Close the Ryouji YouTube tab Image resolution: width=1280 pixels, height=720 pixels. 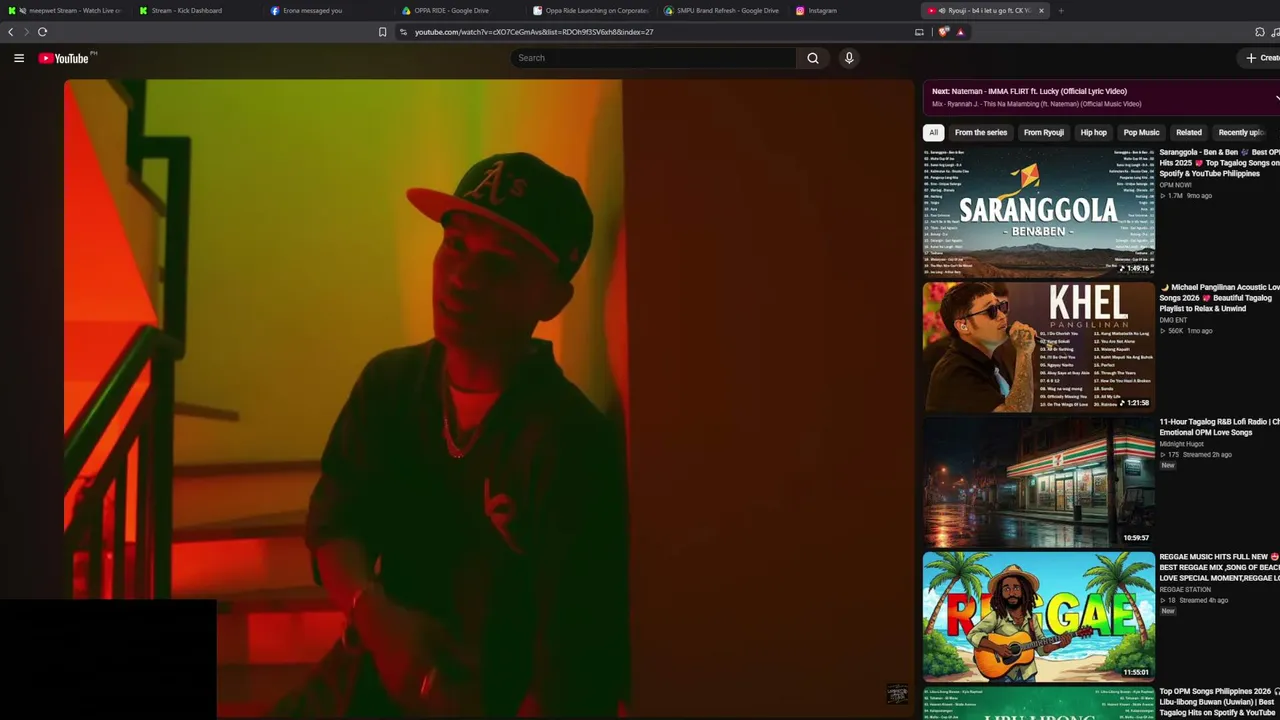[1041, 11]
